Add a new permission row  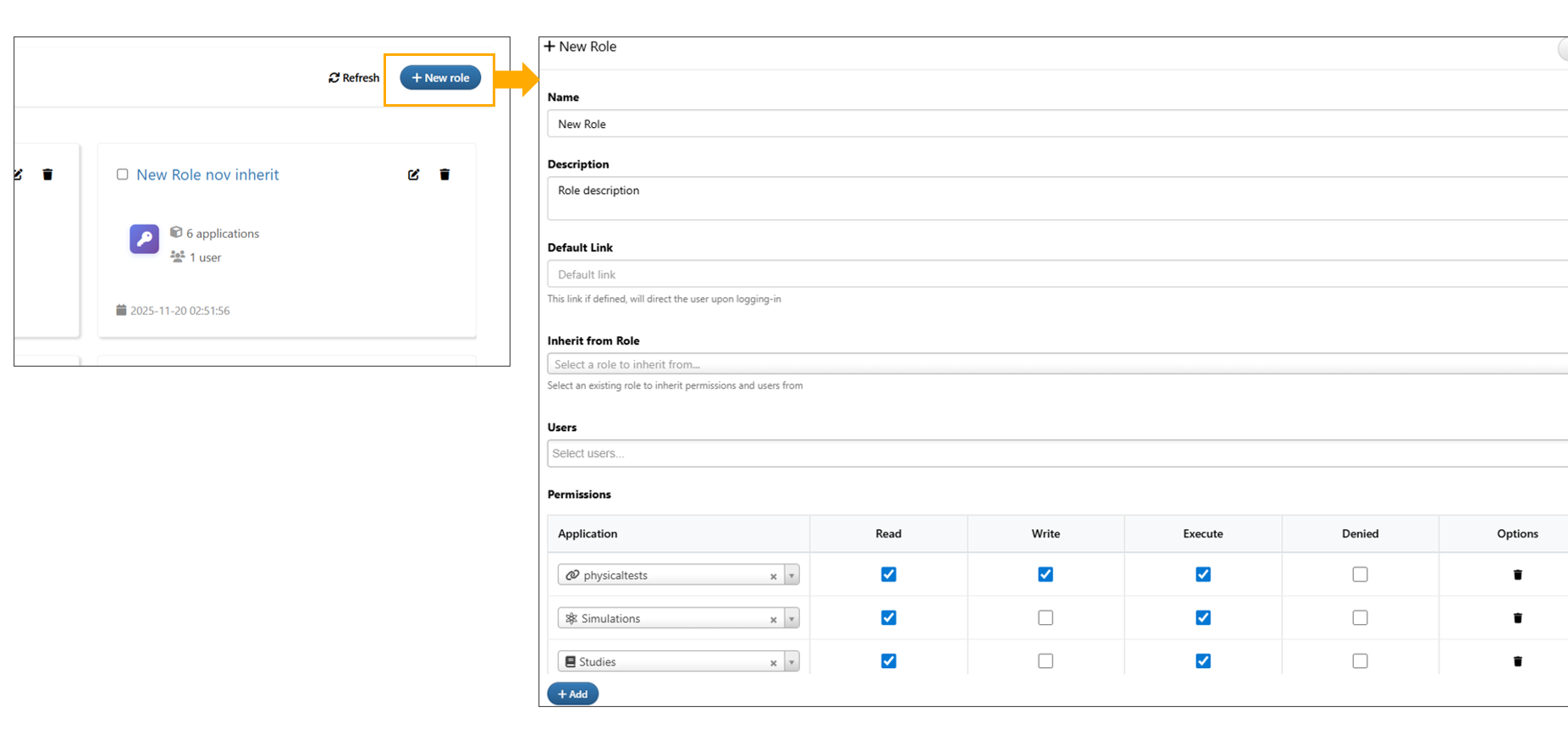(x=572, y=694)
